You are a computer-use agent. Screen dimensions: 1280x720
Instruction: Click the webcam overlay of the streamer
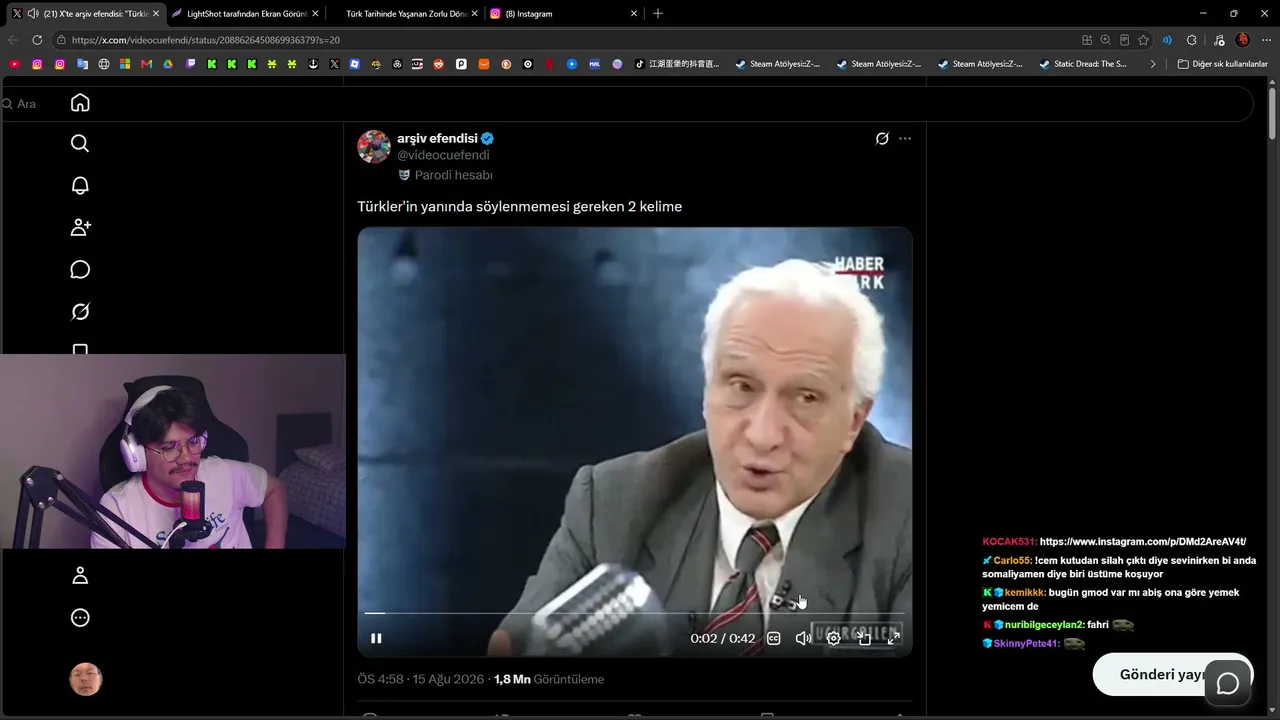click(173, 451)
